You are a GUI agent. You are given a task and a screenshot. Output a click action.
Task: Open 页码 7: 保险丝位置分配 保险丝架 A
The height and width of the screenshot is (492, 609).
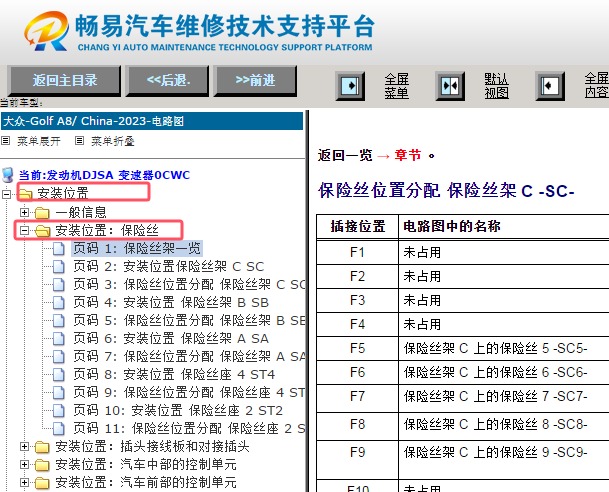click(189, 356)
